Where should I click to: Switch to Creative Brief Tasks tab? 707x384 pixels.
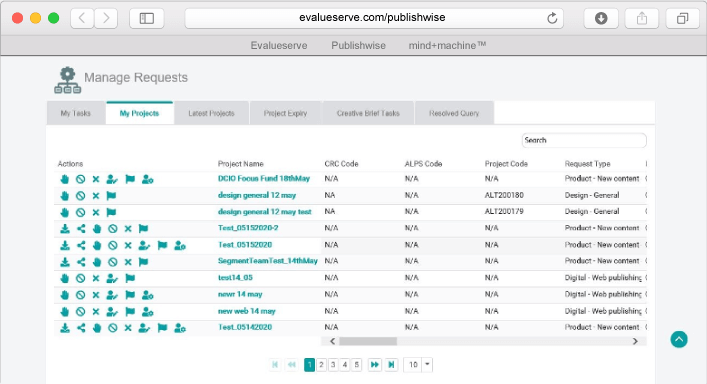pyautogui.click(x=368, y=113)
